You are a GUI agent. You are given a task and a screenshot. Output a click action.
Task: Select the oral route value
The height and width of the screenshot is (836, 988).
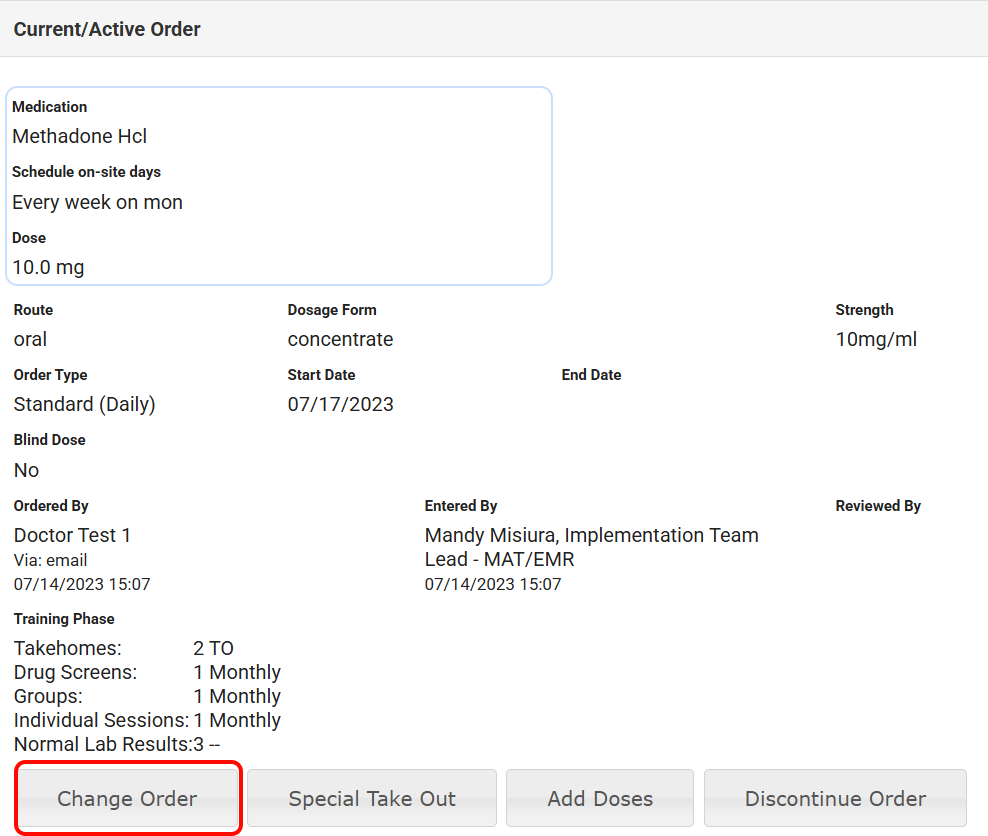pos(31,339)
